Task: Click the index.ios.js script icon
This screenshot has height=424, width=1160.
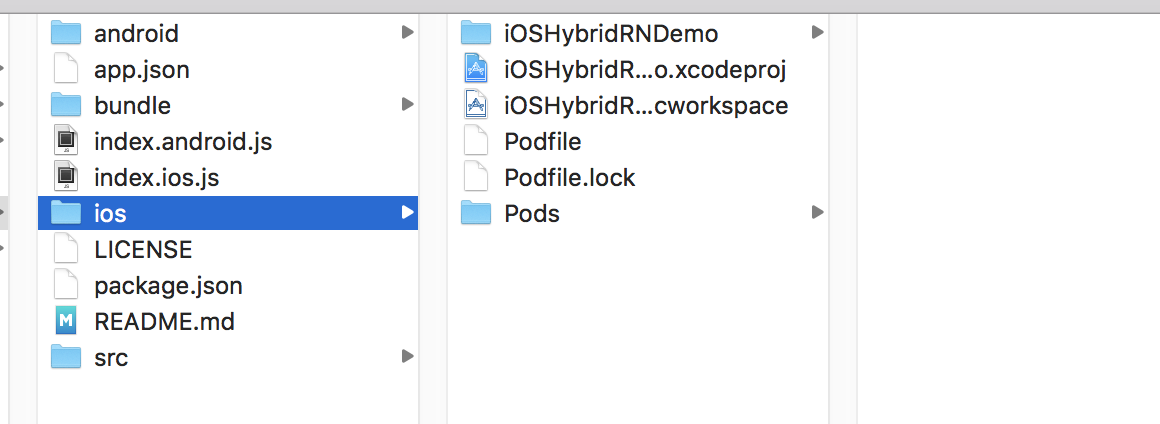Action: (x=66, y=177)
